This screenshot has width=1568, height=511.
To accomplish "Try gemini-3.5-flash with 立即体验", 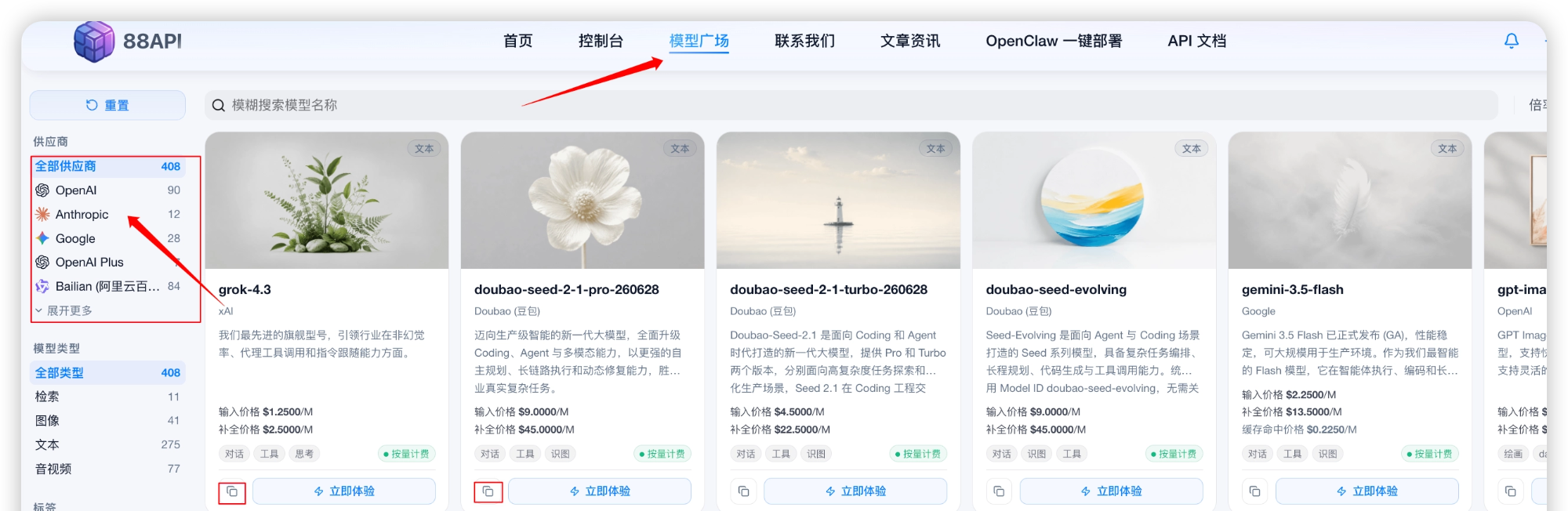I will [1367, 491].
